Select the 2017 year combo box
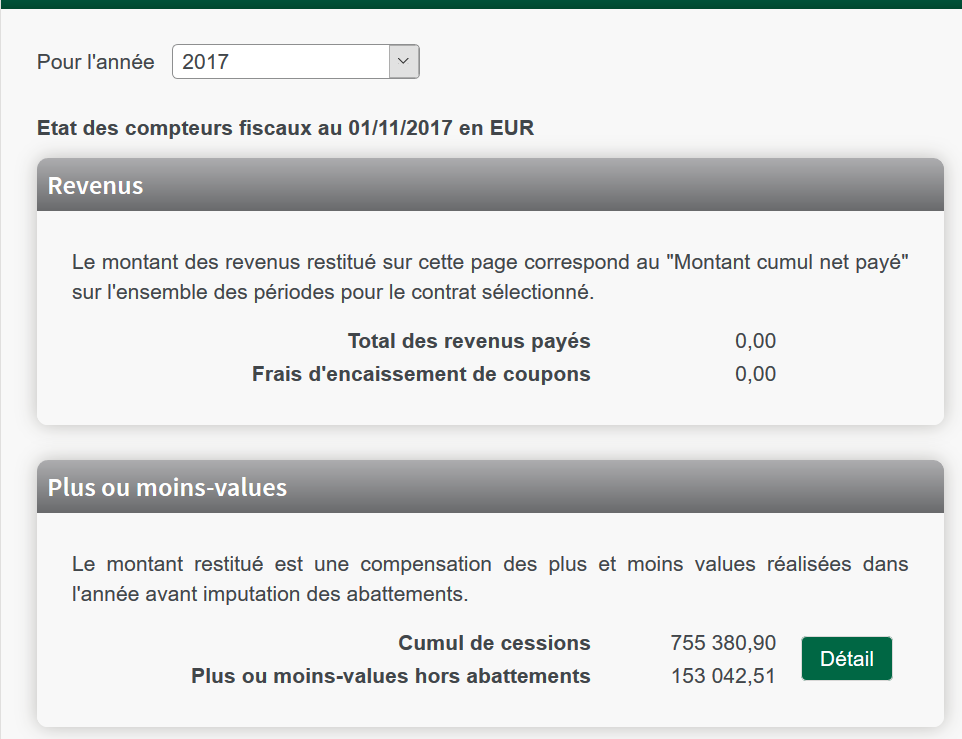Viewport: 962px width, 739px height. coord(296,61)
